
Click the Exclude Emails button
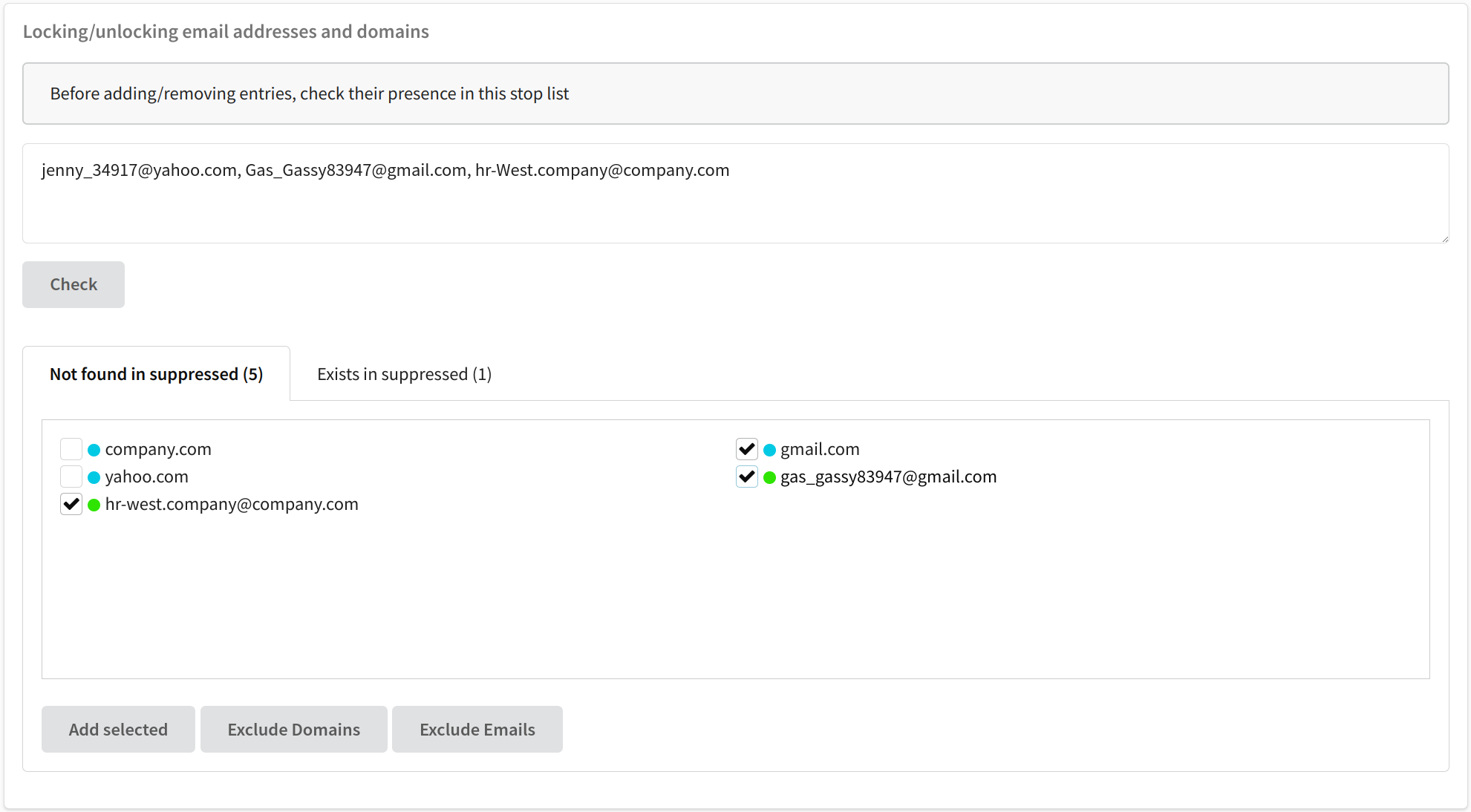(478, 729)
